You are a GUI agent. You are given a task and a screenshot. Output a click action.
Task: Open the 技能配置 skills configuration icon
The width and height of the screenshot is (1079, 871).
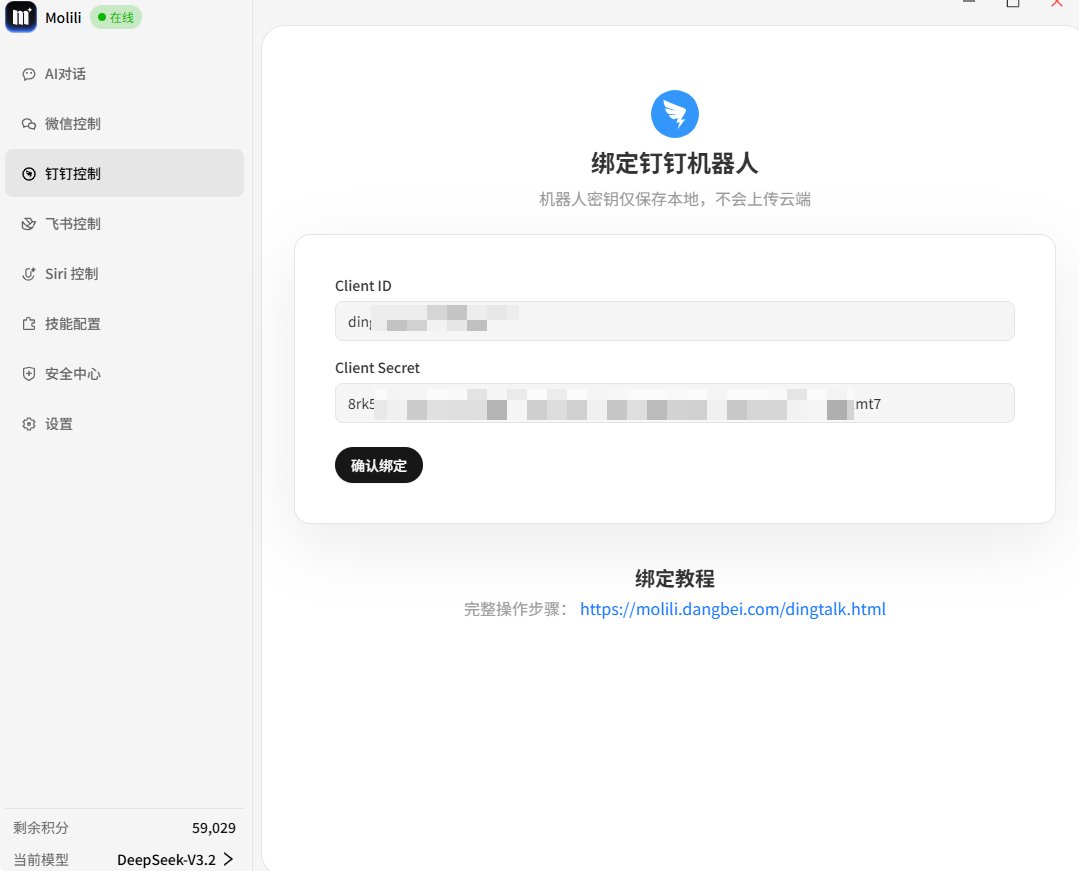coord(27,323)
